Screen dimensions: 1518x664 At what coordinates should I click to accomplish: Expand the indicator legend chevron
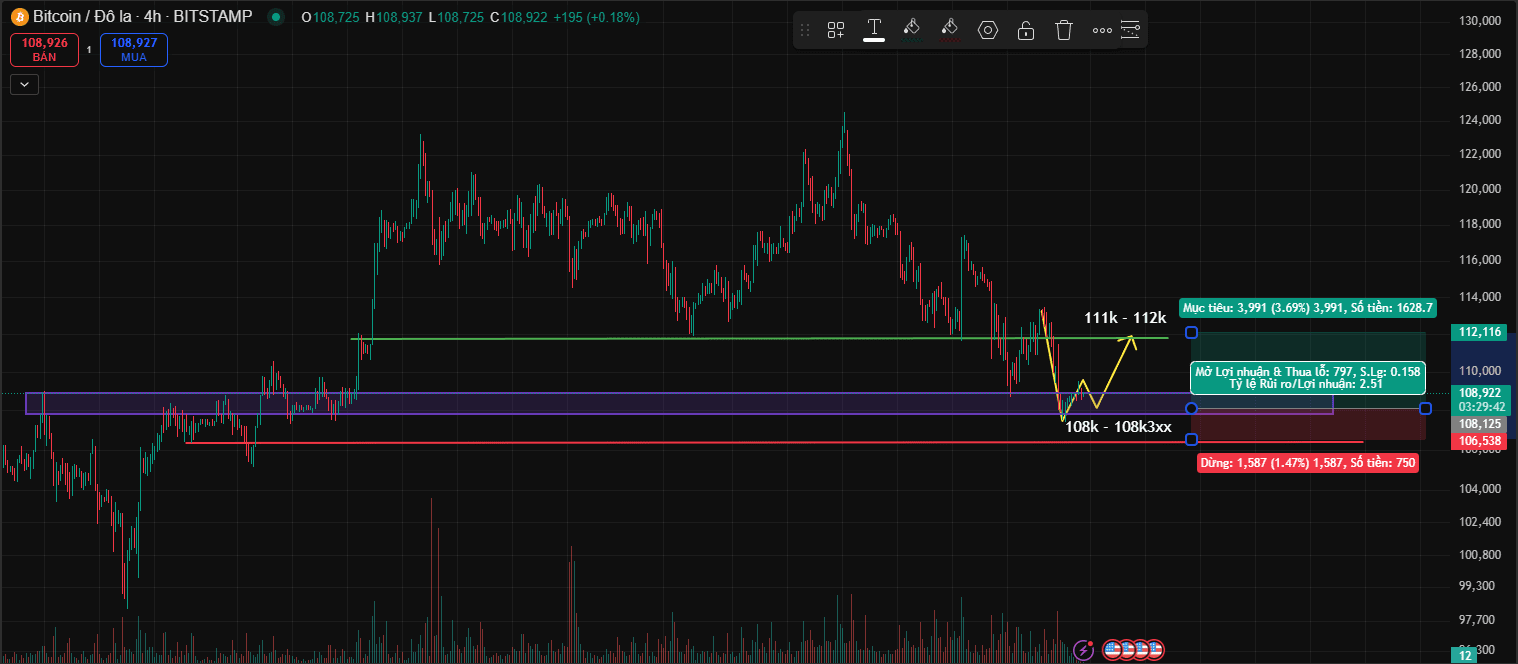pyautogui.click(x=24, y=85)
